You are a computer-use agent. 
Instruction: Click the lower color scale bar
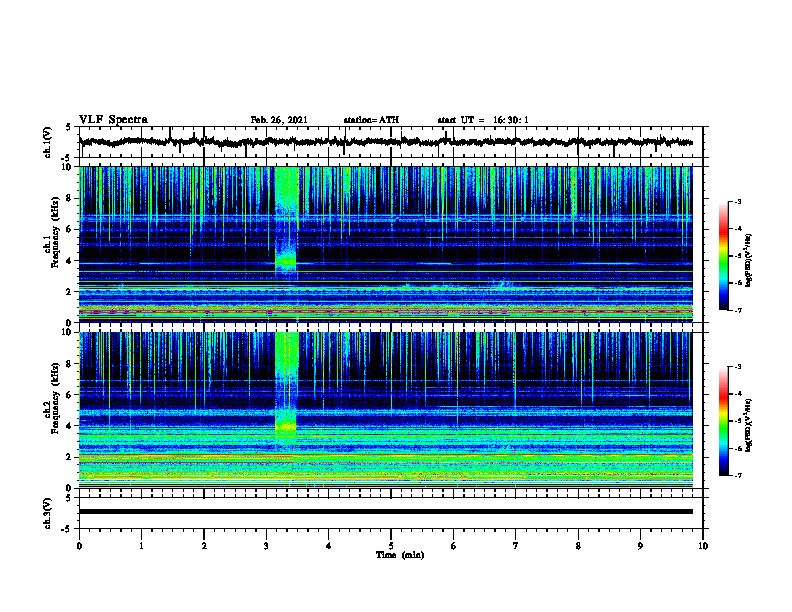[x=724, y=421]
